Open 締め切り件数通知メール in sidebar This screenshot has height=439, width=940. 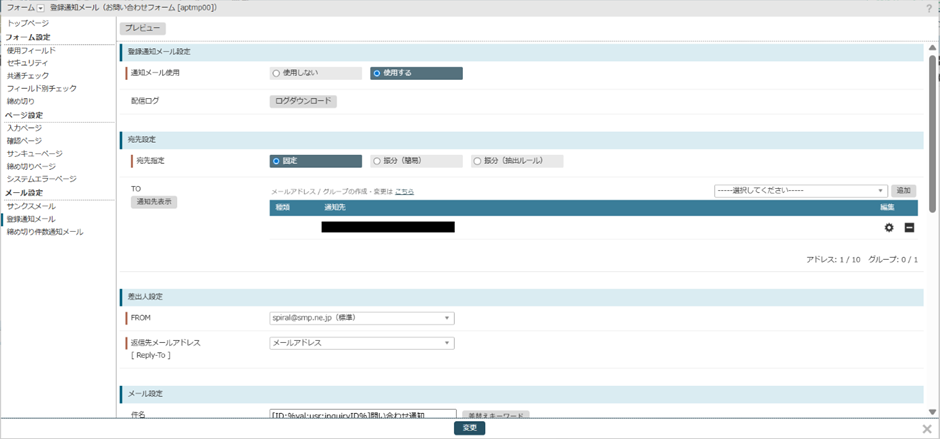[x=46, y=231]
